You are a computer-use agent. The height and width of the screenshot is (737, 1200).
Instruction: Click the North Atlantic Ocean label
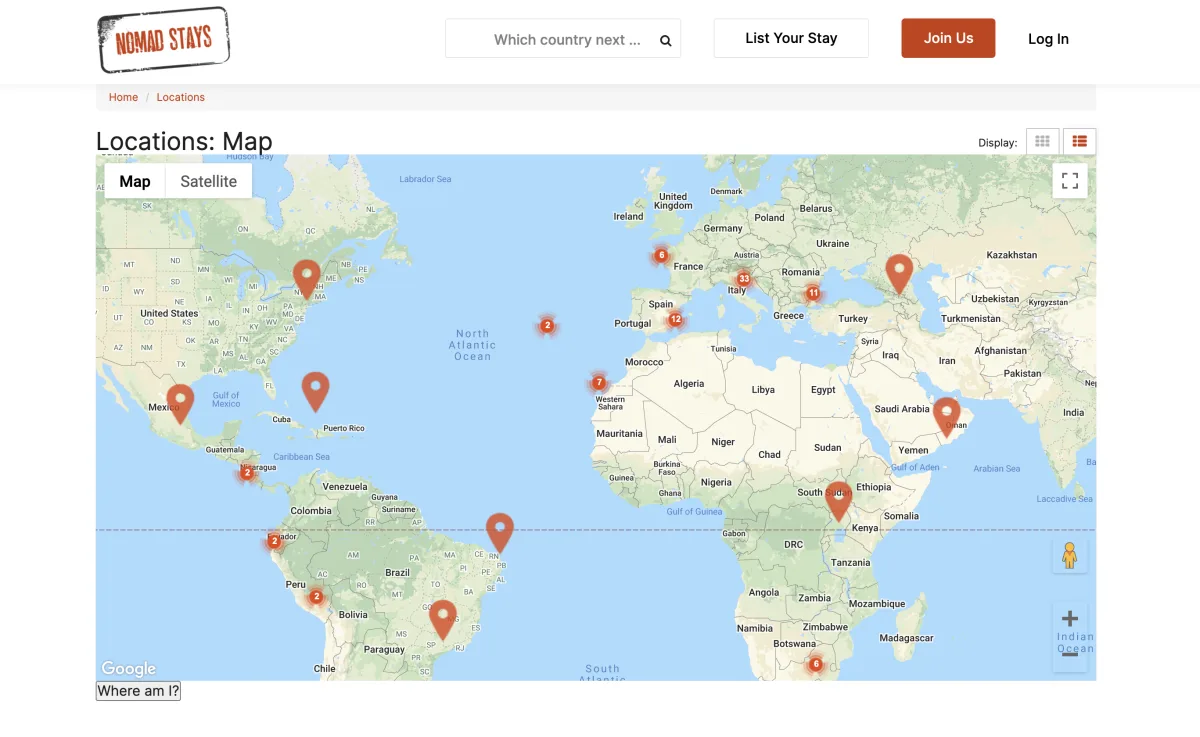click(472, 345)
